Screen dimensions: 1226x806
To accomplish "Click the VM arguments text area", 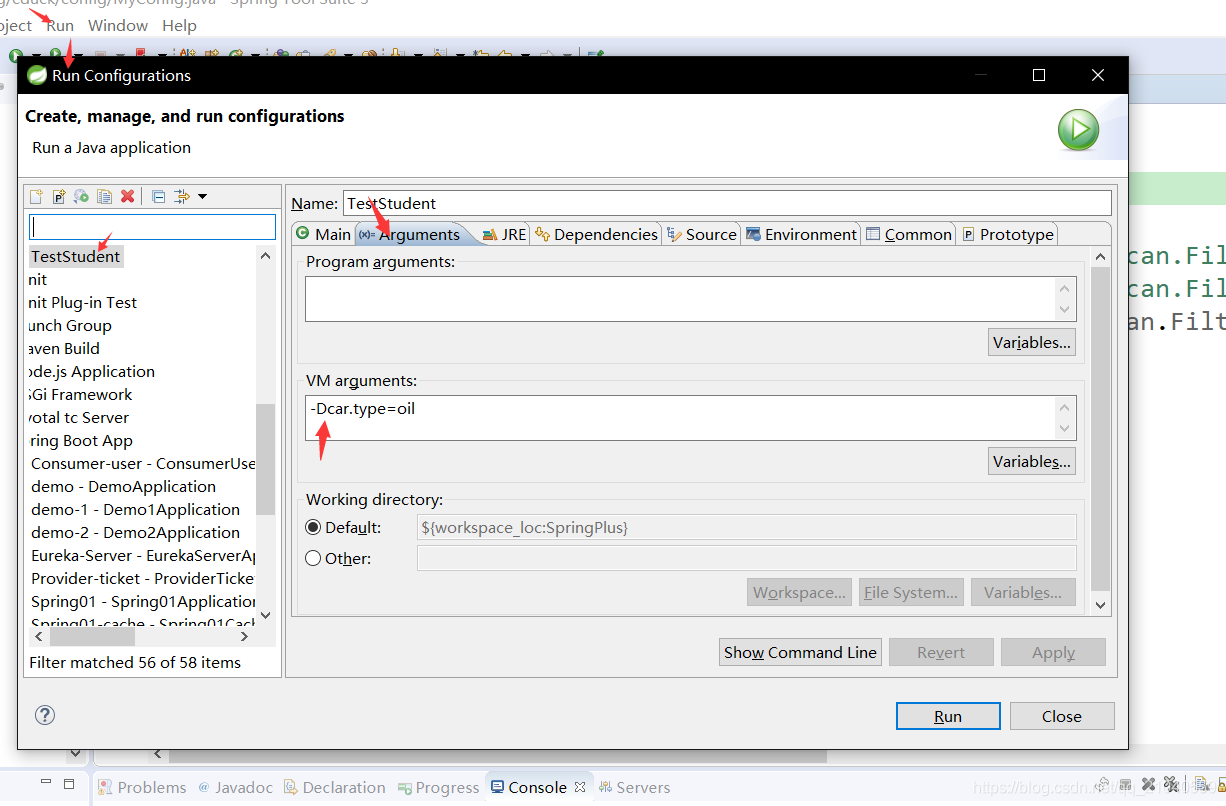I will [680, 418].
